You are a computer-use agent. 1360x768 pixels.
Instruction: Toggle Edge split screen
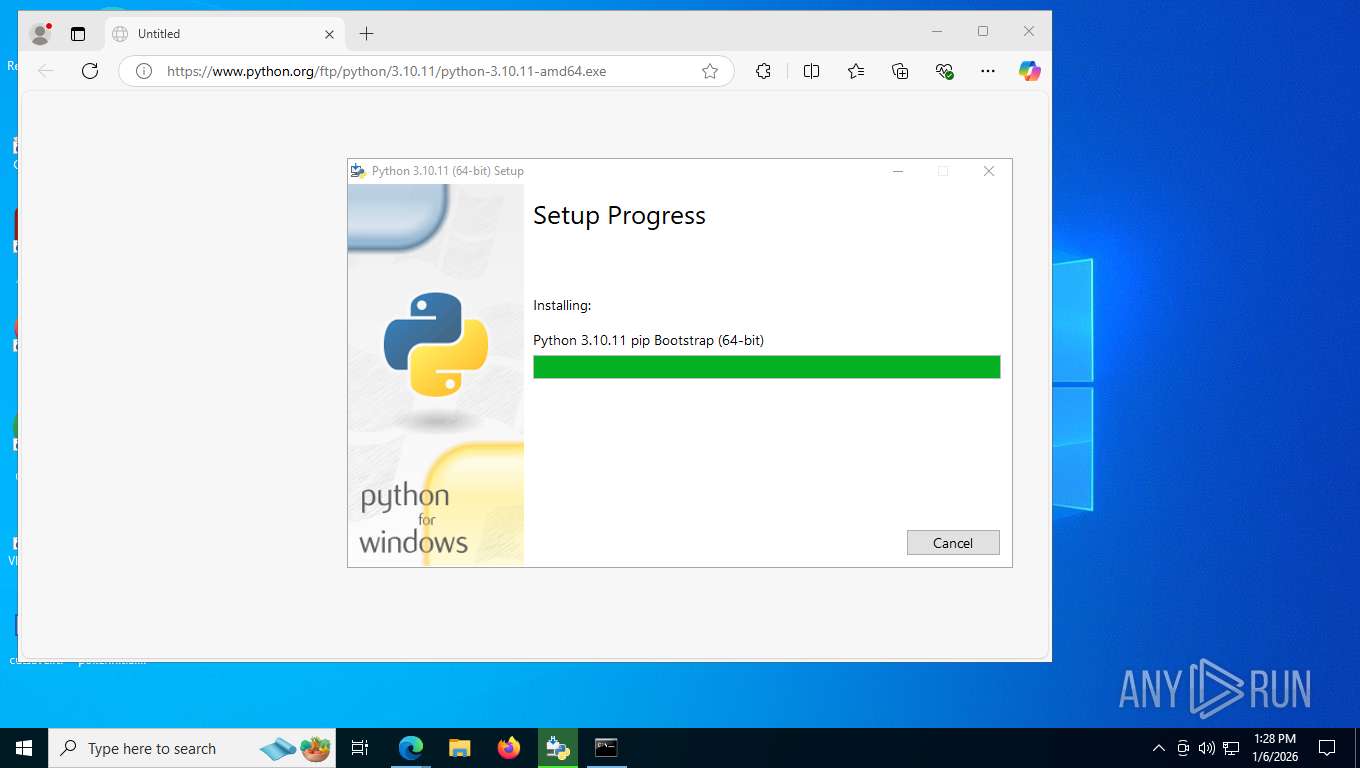pyautogui.click(x=811, y=71)
